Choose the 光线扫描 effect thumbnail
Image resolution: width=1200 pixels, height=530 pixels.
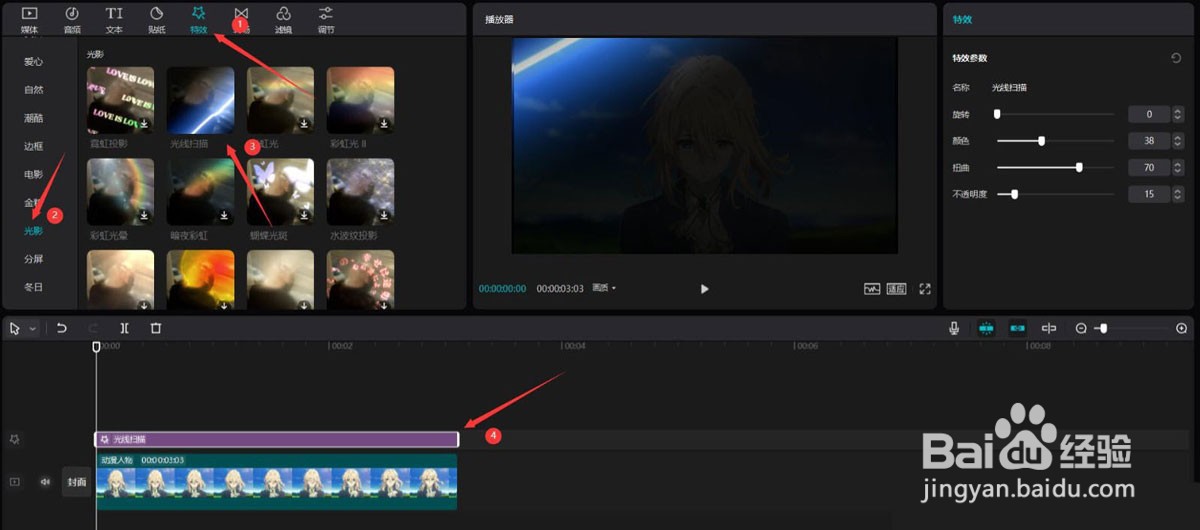pyautogui.click(x=200, y=100)
